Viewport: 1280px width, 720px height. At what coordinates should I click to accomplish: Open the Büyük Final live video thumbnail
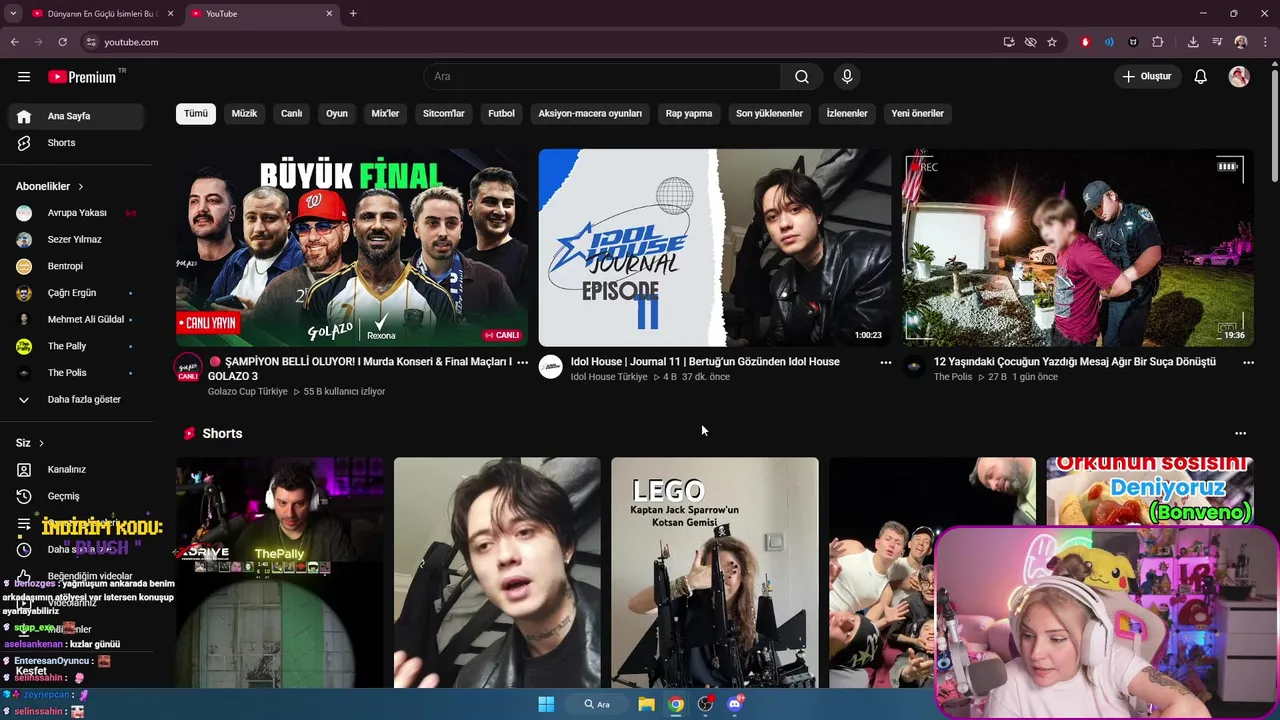pyautogui.click(x=352, y=248)
